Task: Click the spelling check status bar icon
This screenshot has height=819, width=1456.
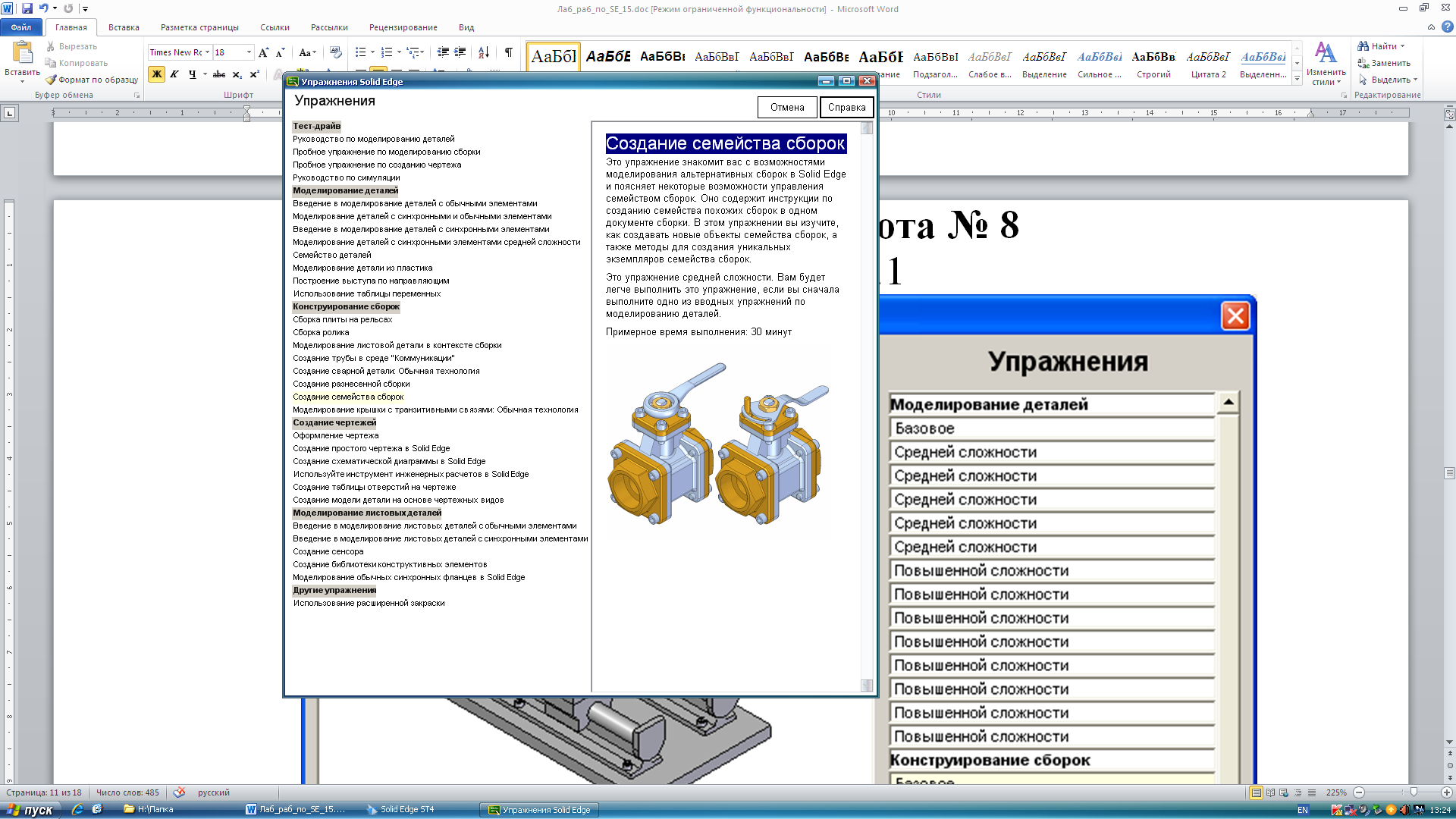Action: (179, 792)
